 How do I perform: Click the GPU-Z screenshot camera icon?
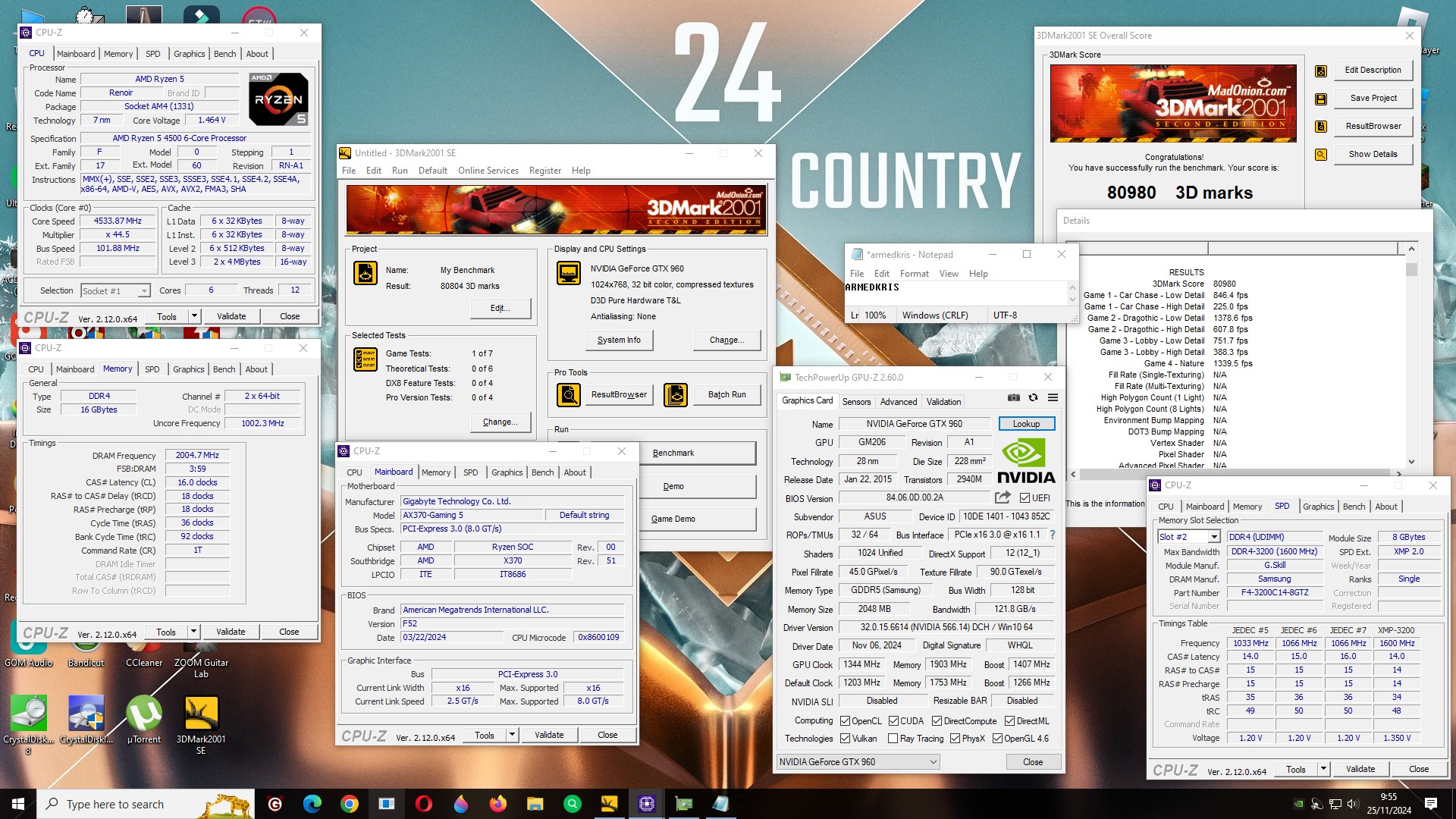pyautogui.click(x=1013, y=397)
